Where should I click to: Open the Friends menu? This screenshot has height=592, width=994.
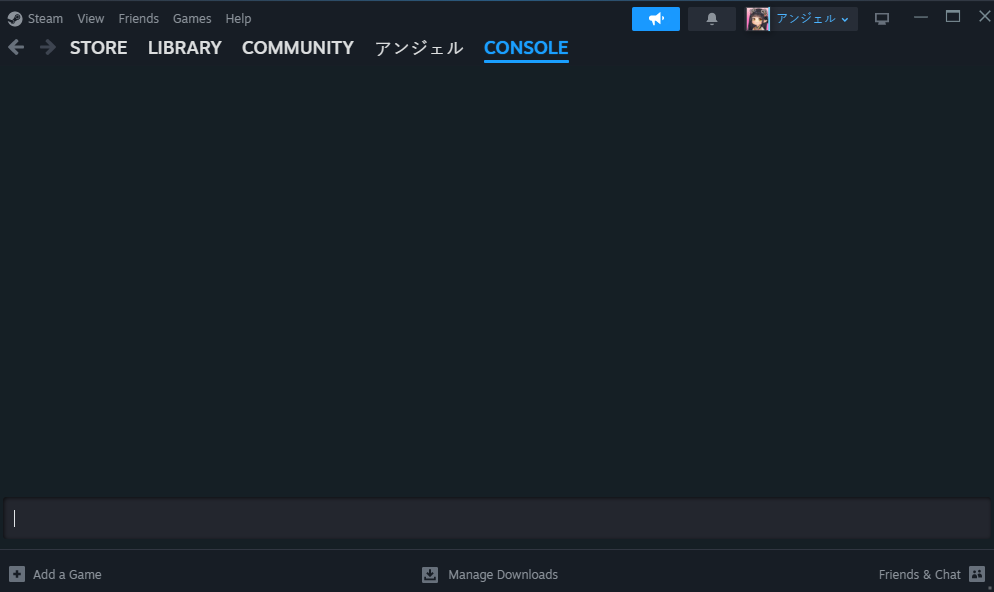[138, 19]
